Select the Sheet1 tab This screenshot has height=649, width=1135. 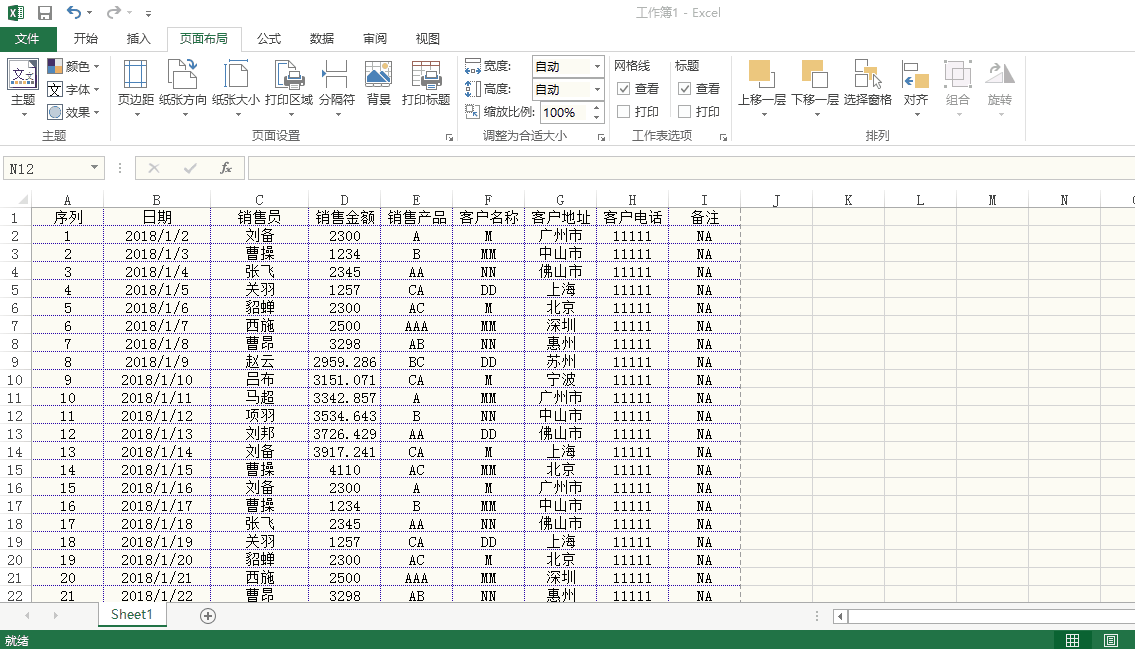(132, 615)
